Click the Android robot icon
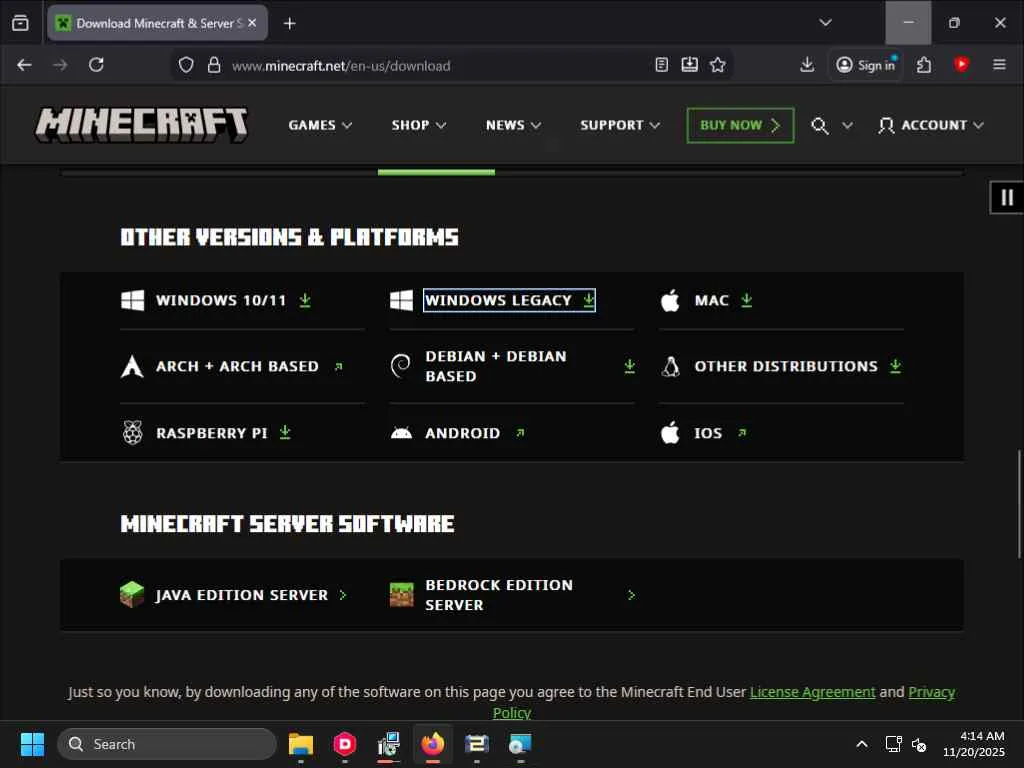 point(401,433)
